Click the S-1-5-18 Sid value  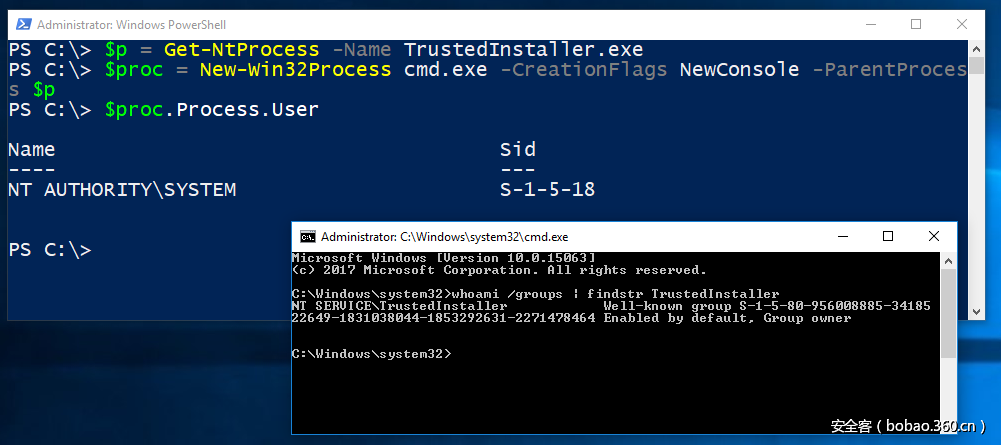547,190
